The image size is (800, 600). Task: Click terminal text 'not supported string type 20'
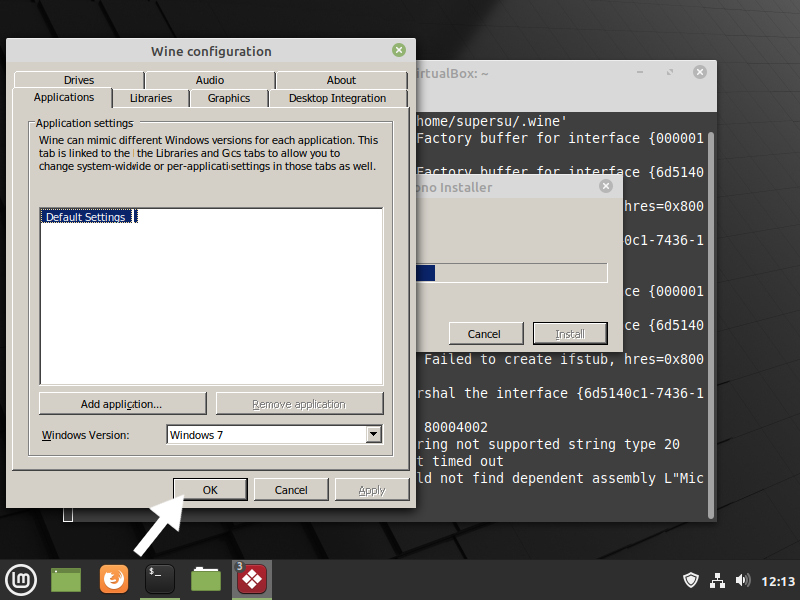568,444
